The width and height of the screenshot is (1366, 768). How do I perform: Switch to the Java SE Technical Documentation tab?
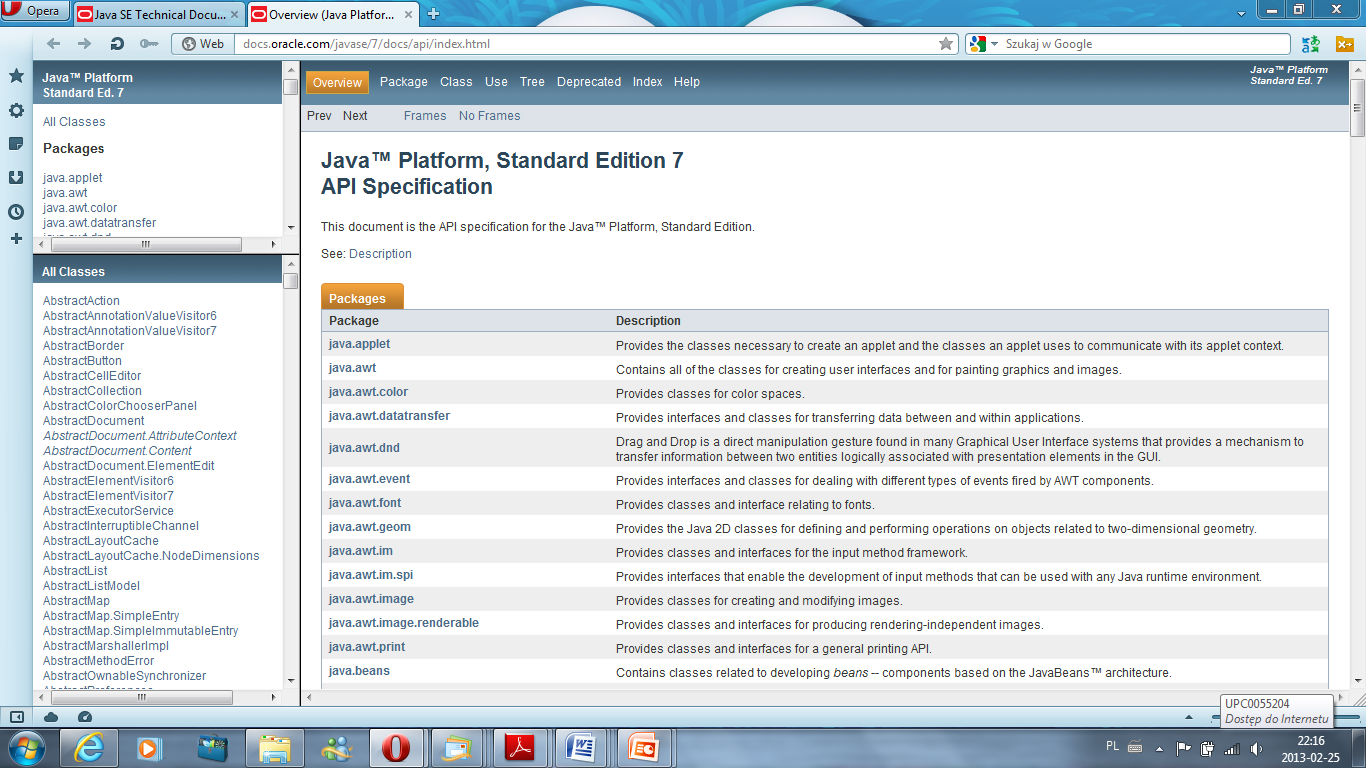pyautogui.click(x=157, y=14)
